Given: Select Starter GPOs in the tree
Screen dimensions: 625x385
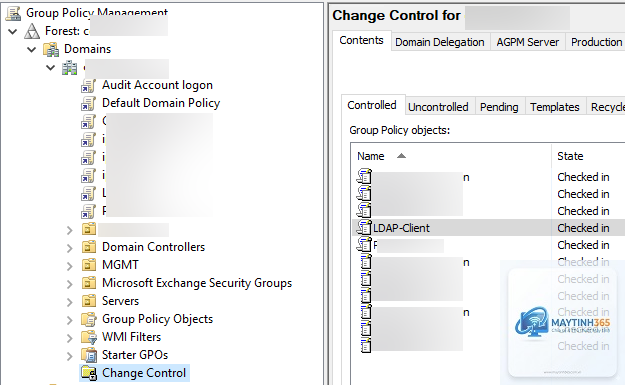Looking at the screenshot, I should [x=135, y=355].
